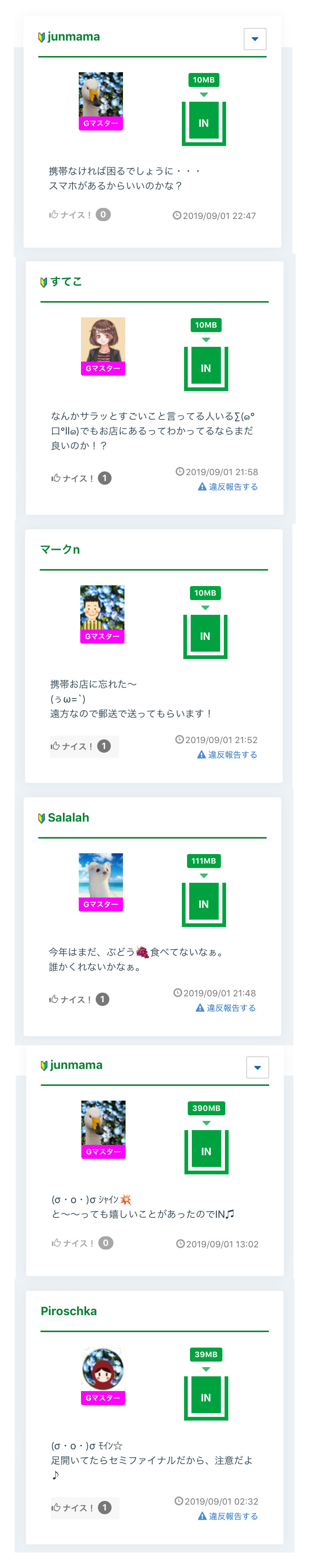This screenshot has width=310, height=1568.
Task: Report Piroschka's post as violation
Action: point(228,1516)
